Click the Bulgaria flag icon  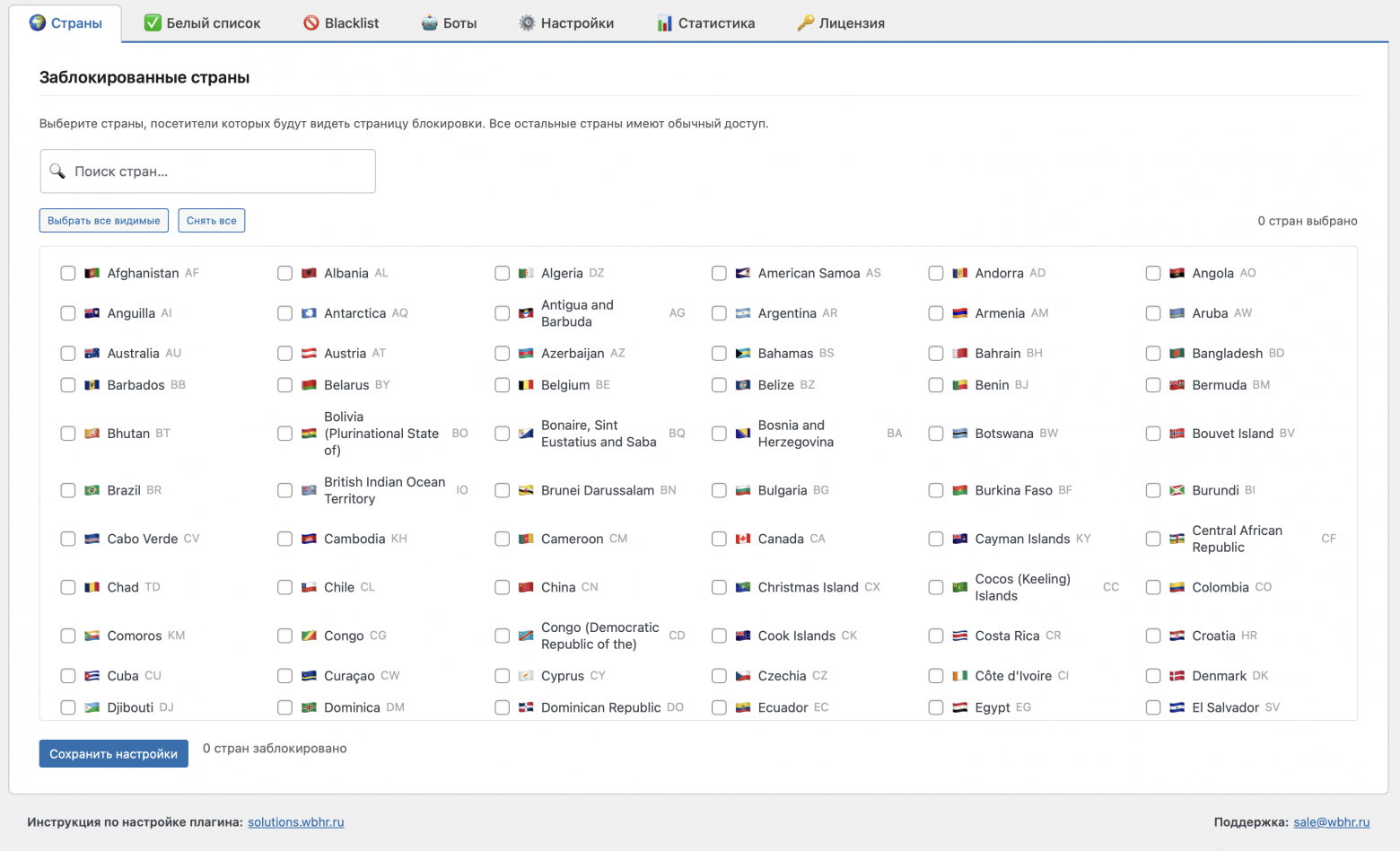coord(743,490)
